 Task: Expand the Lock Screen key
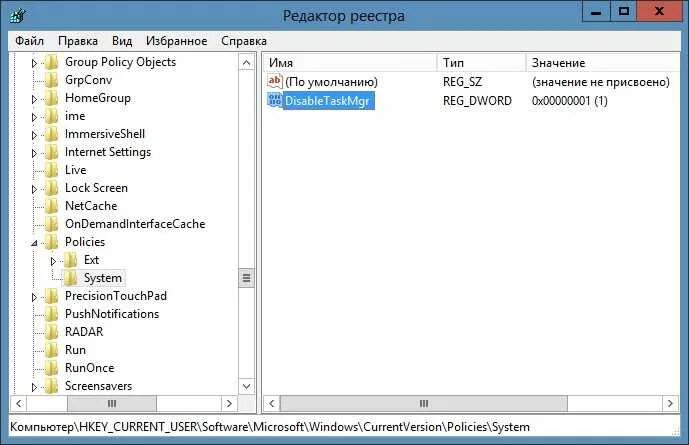click(x=34, y=189)
